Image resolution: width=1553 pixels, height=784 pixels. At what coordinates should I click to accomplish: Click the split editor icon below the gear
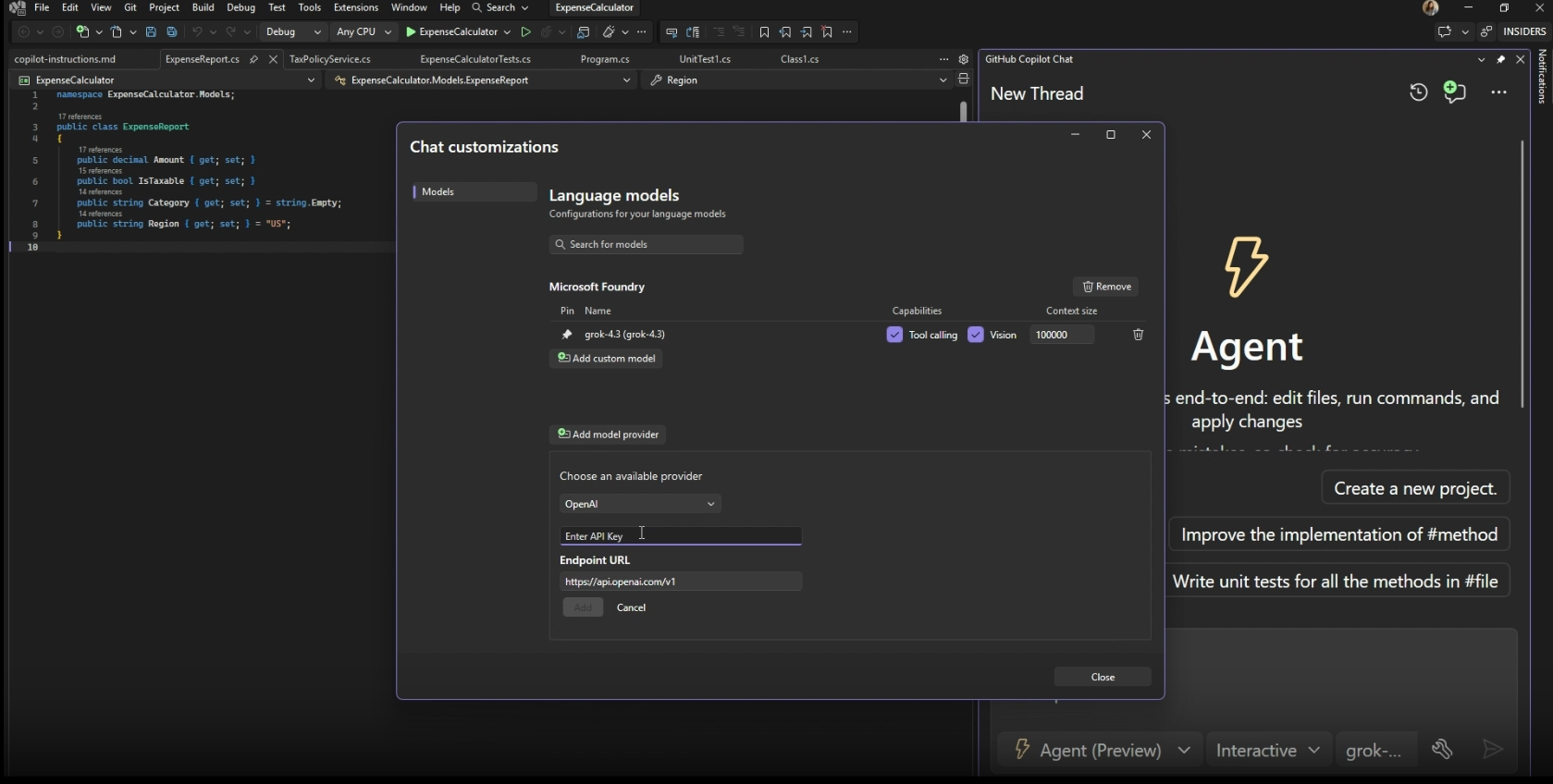pos(963,80)
